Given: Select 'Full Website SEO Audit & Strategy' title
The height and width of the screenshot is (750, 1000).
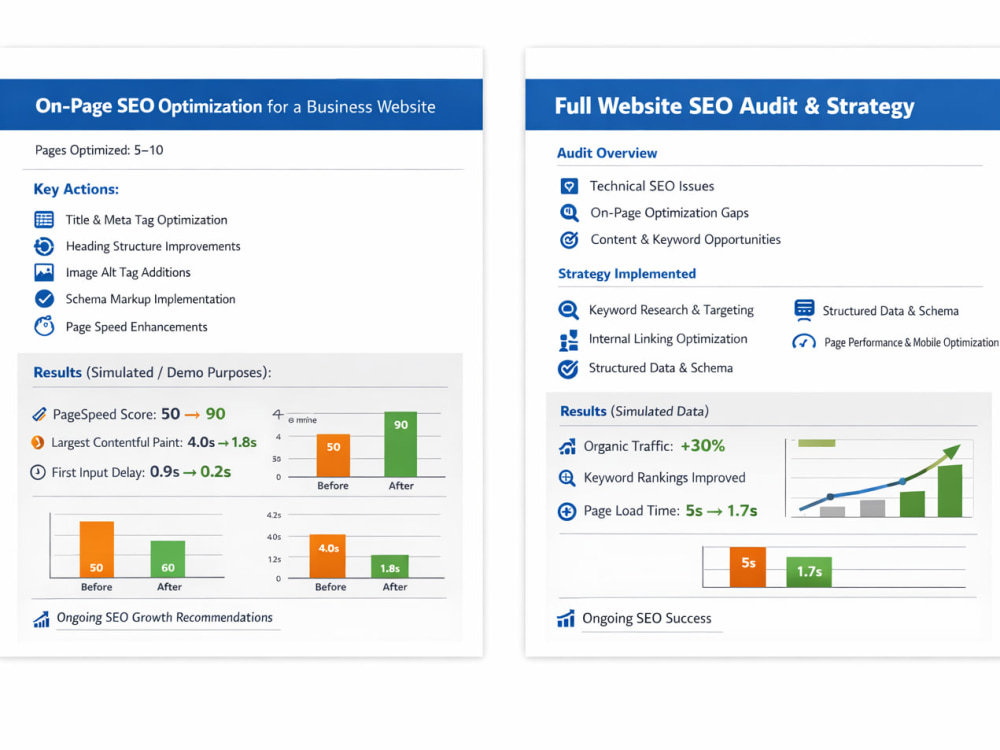Looking at the screenshot, I should tap(734, 106).
